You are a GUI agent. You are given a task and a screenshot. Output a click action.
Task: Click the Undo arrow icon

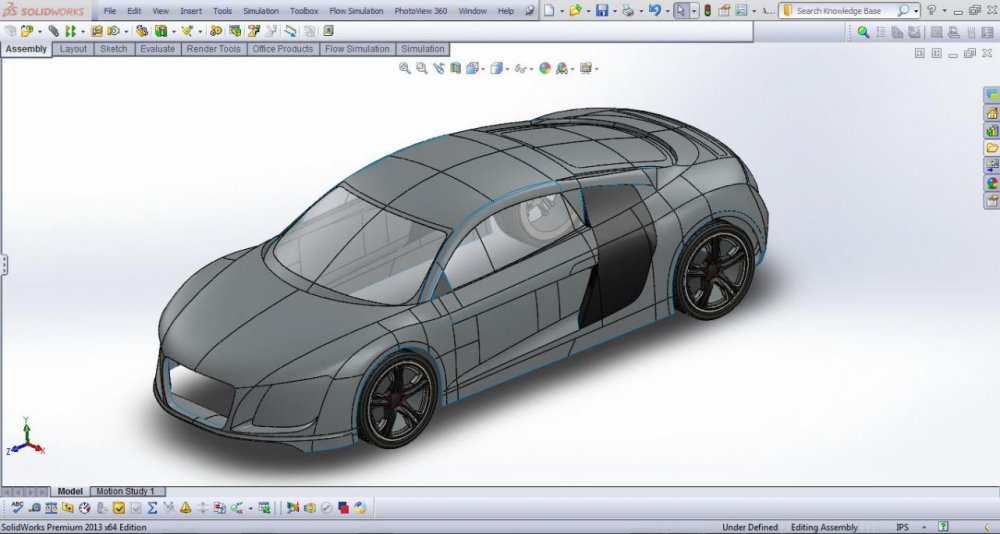click(x=653, y=11)
